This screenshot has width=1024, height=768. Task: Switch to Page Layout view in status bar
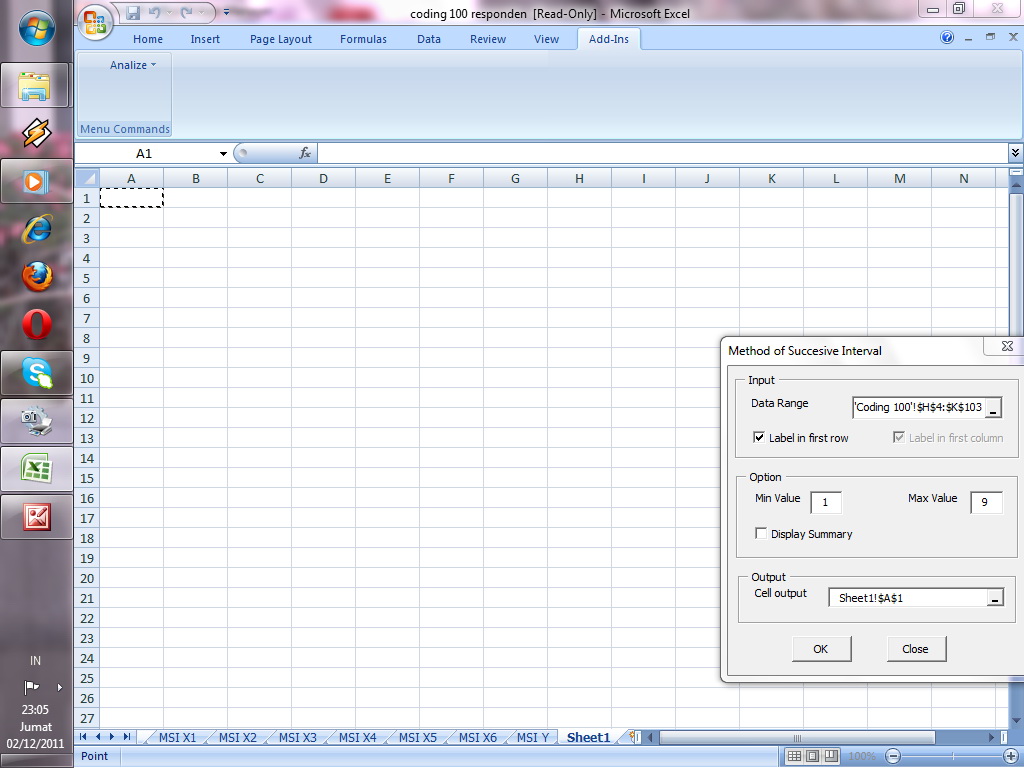812,756
